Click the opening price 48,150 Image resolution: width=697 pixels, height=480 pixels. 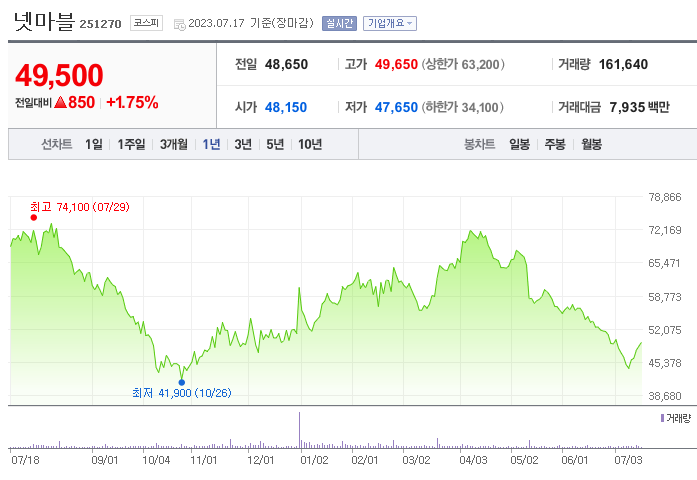click(286, 107)
